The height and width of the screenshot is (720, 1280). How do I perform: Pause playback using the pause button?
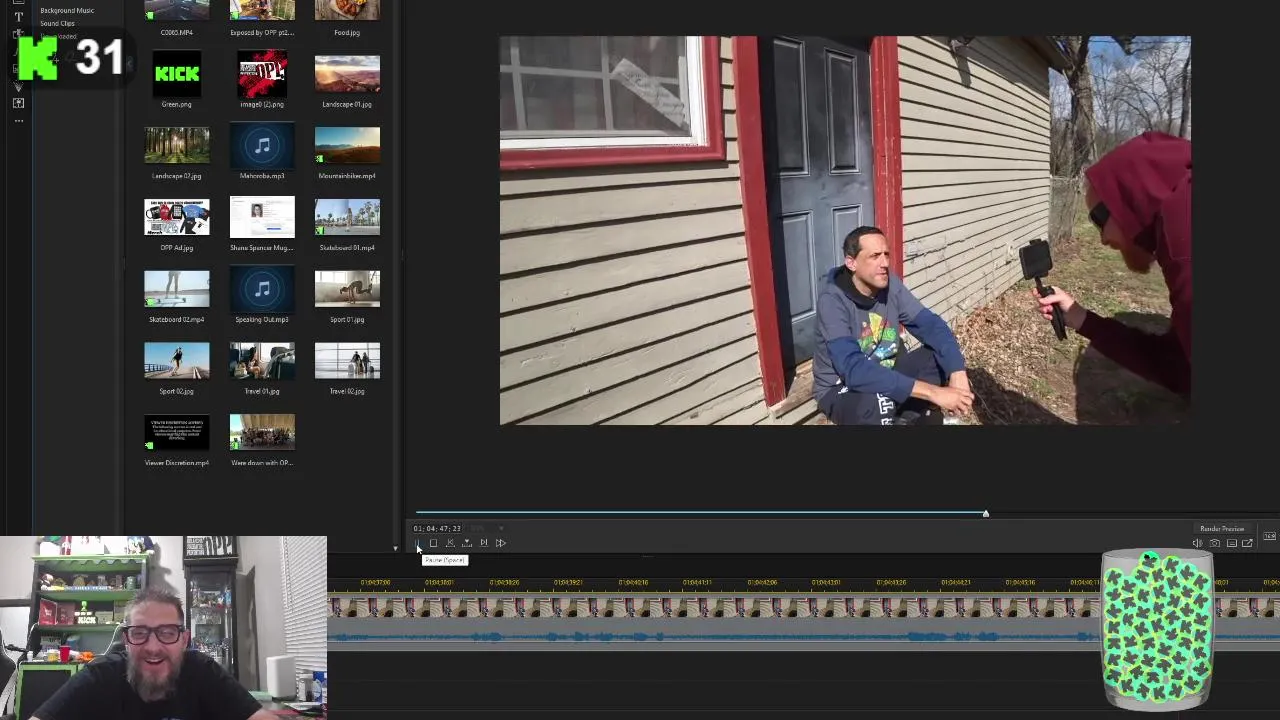coord(417,543)
